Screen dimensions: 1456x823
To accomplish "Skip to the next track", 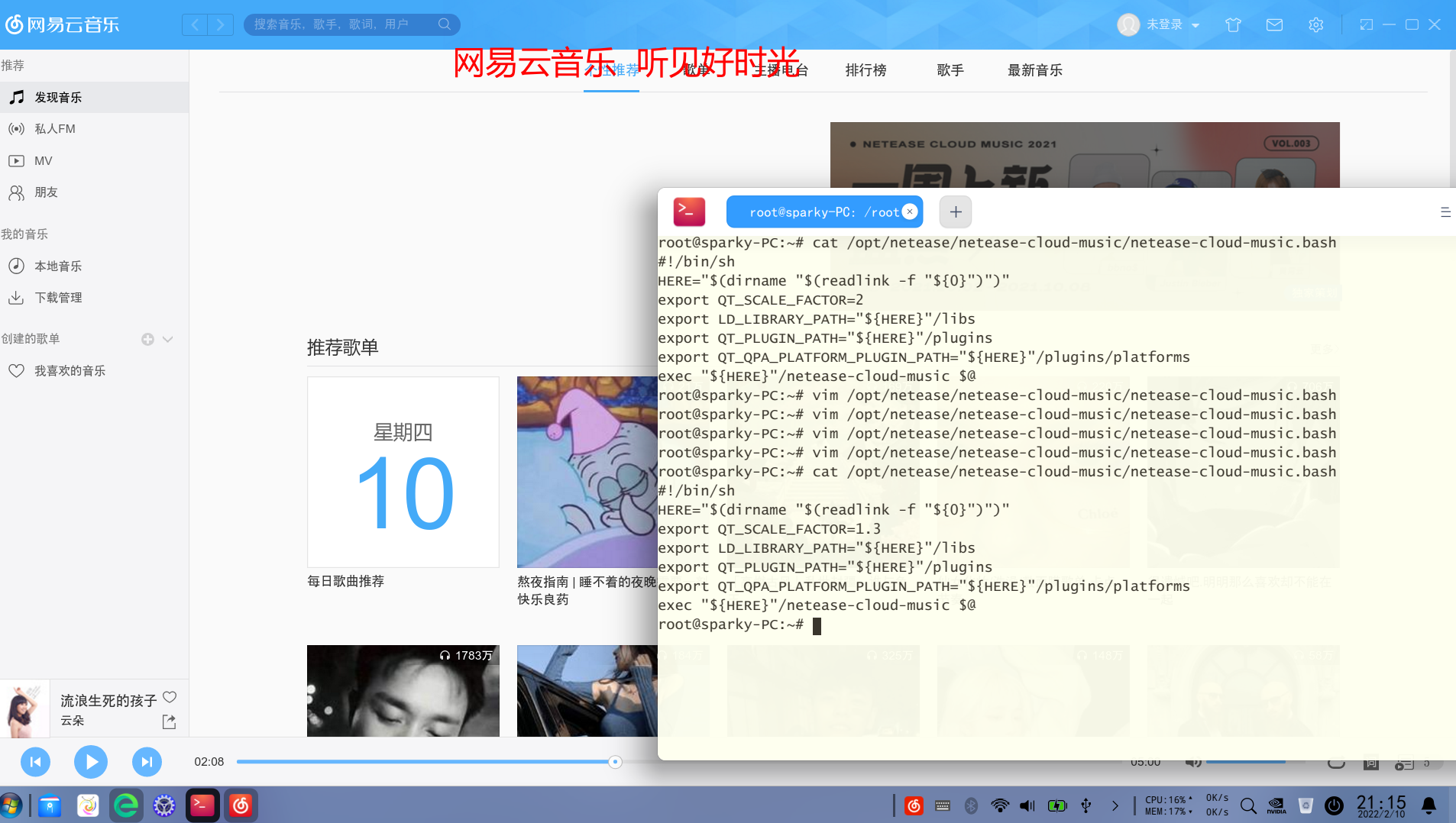I will 147,762.
